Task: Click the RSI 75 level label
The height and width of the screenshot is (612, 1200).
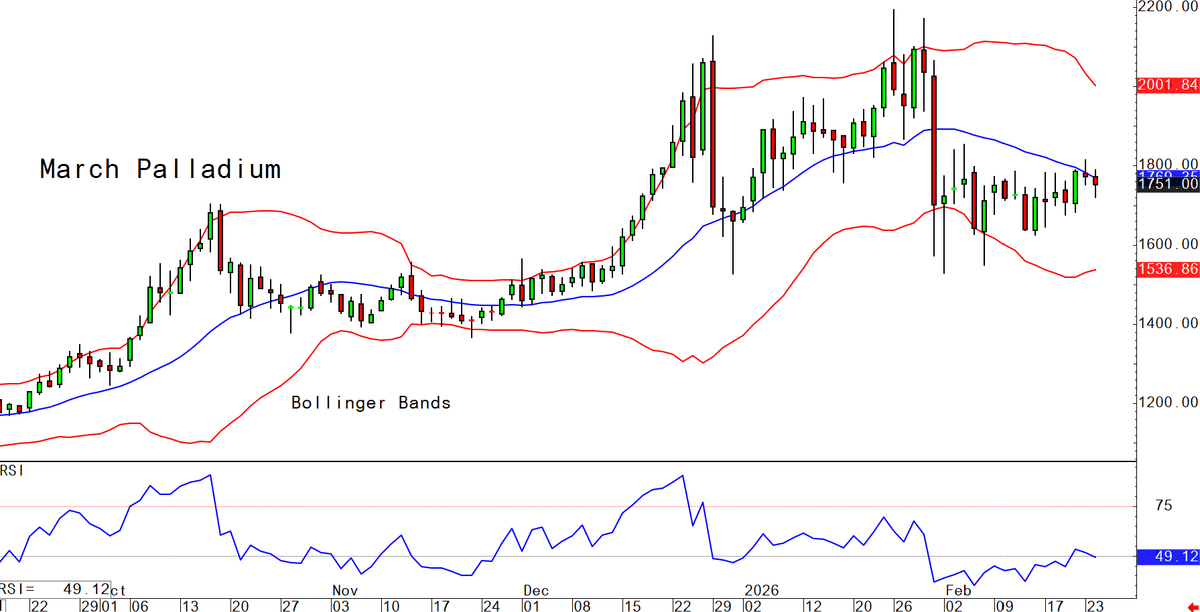Action: pyautogui.click(x=1163, y=507)
